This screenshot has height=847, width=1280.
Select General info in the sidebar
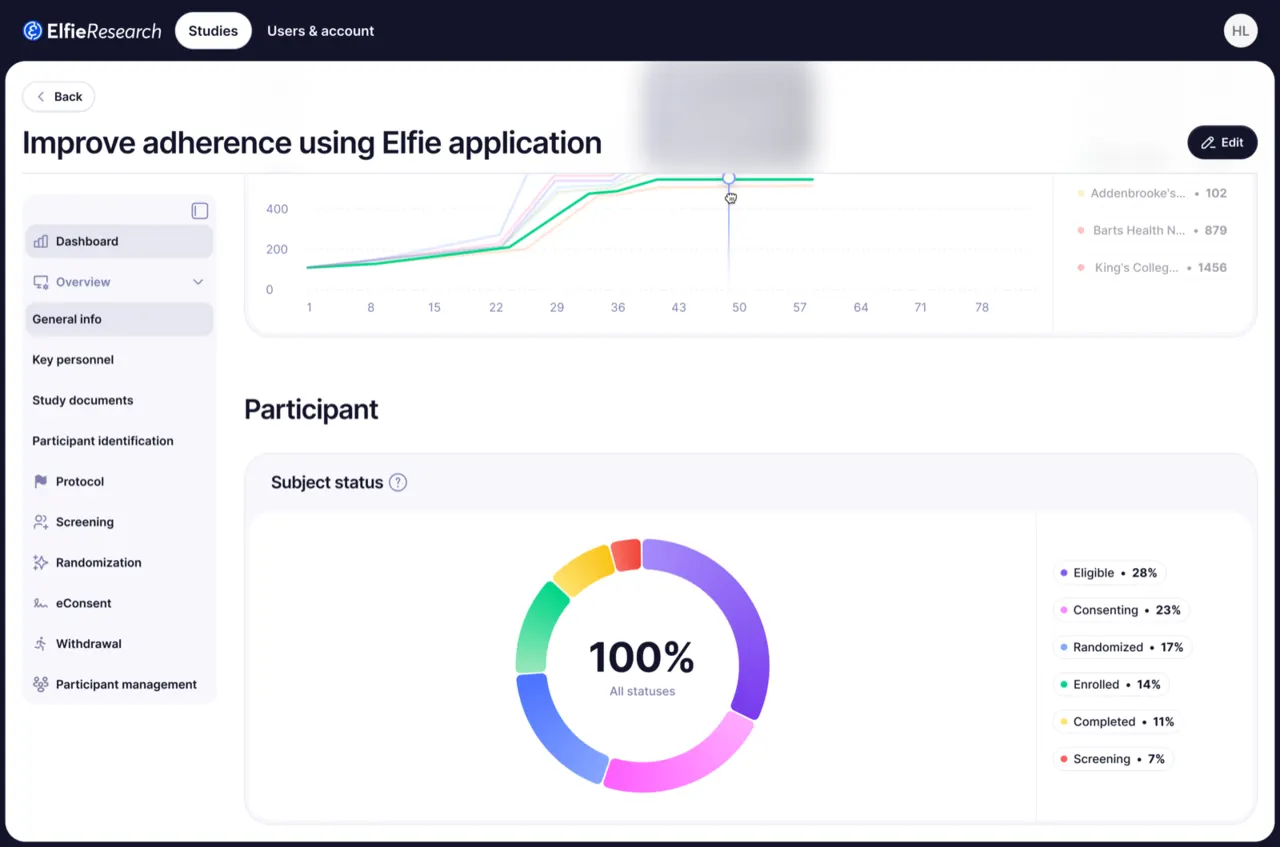[x=119, y=319]
